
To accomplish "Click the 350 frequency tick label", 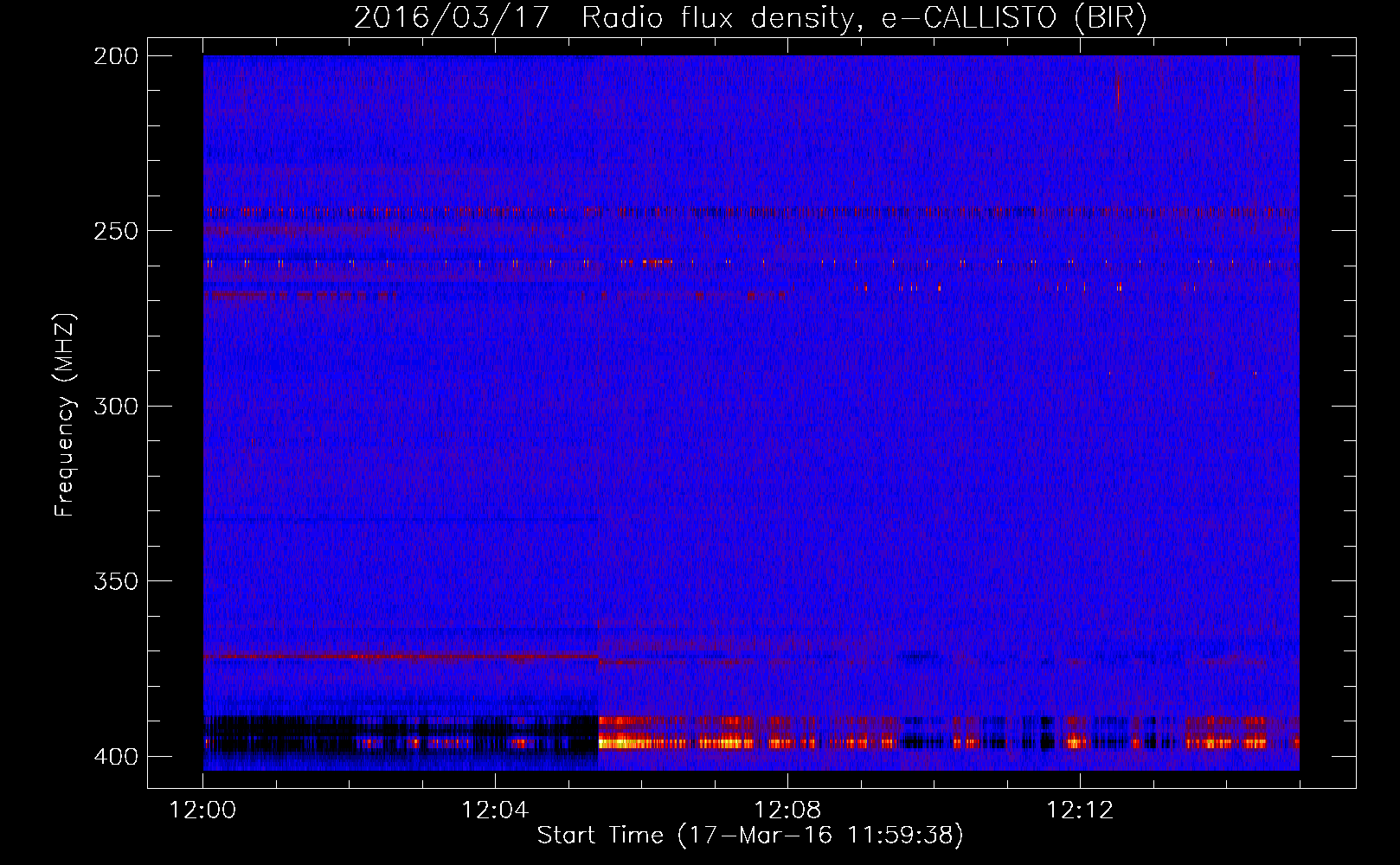I will point(116,581).
